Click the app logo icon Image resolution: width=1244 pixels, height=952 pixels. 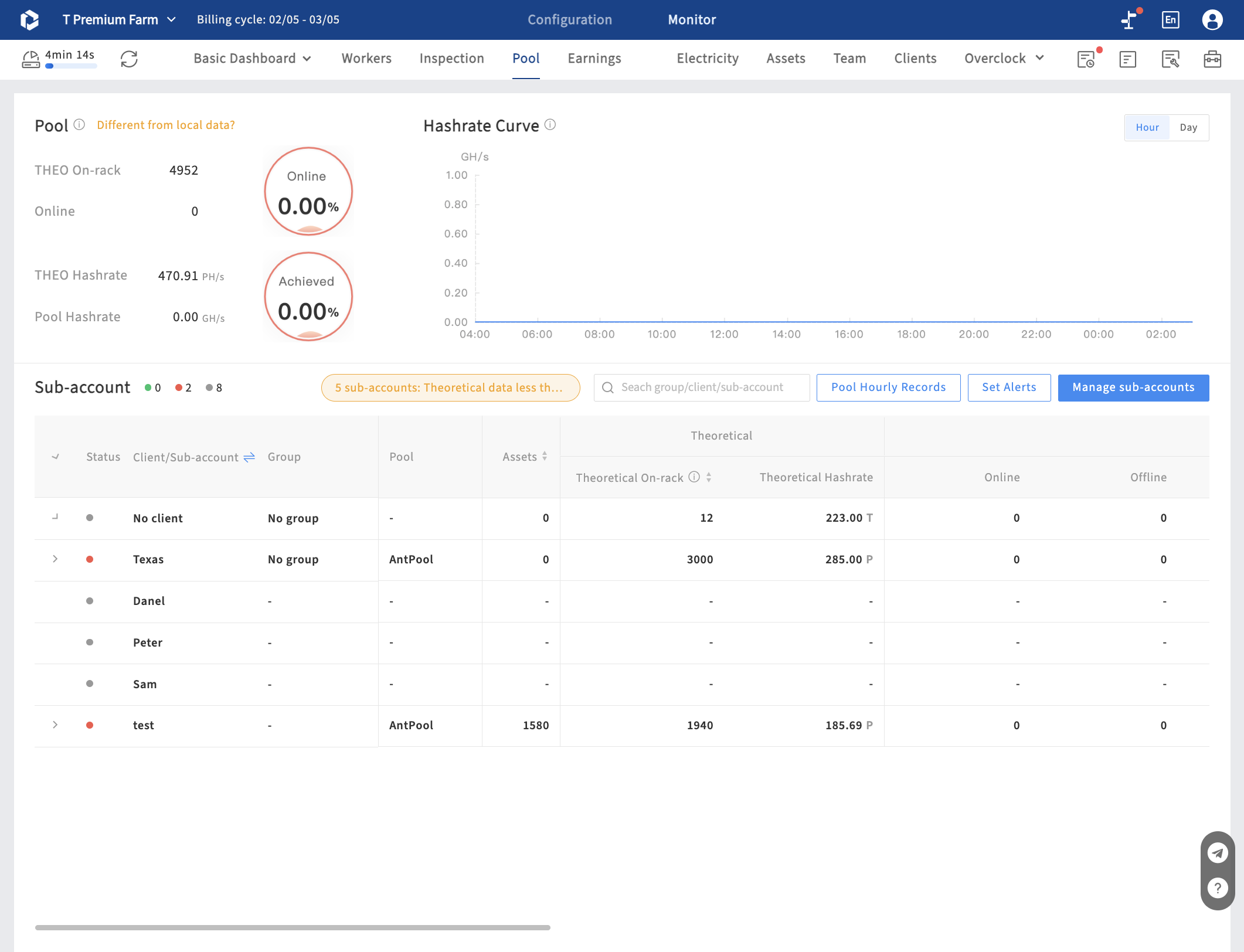29,19
